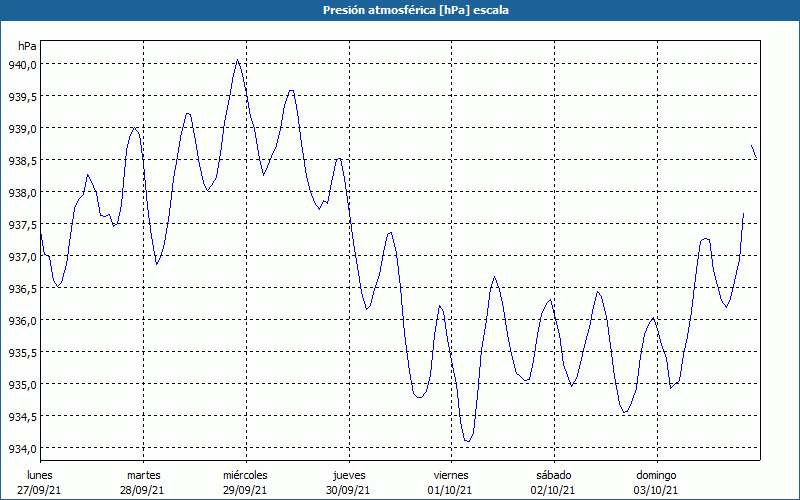Click the 940,0 y-axis value
This screenshot has width=800, height=500.
point(22,65)
